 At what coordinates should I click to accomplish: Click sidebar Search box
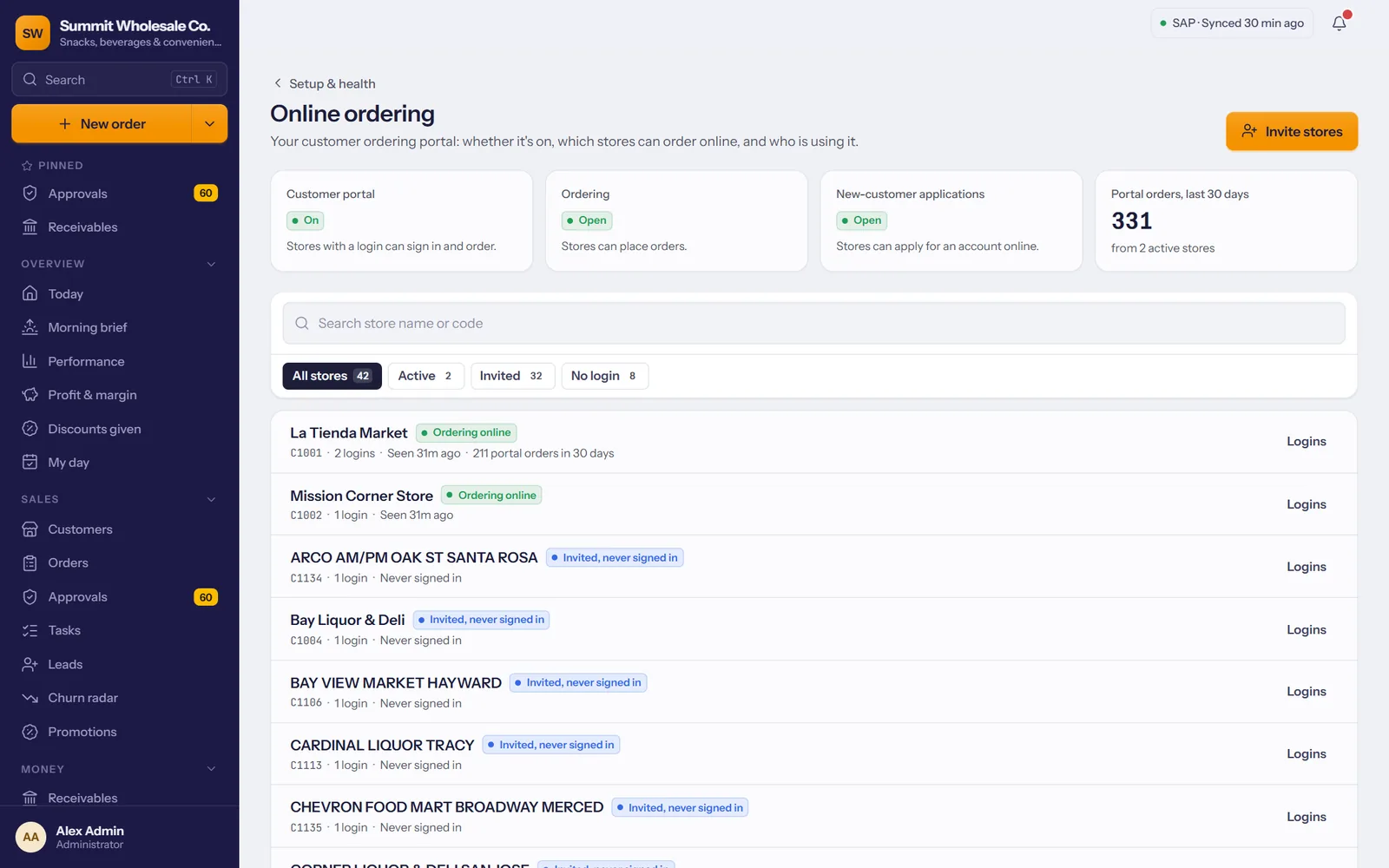click(x=120, y=79)
